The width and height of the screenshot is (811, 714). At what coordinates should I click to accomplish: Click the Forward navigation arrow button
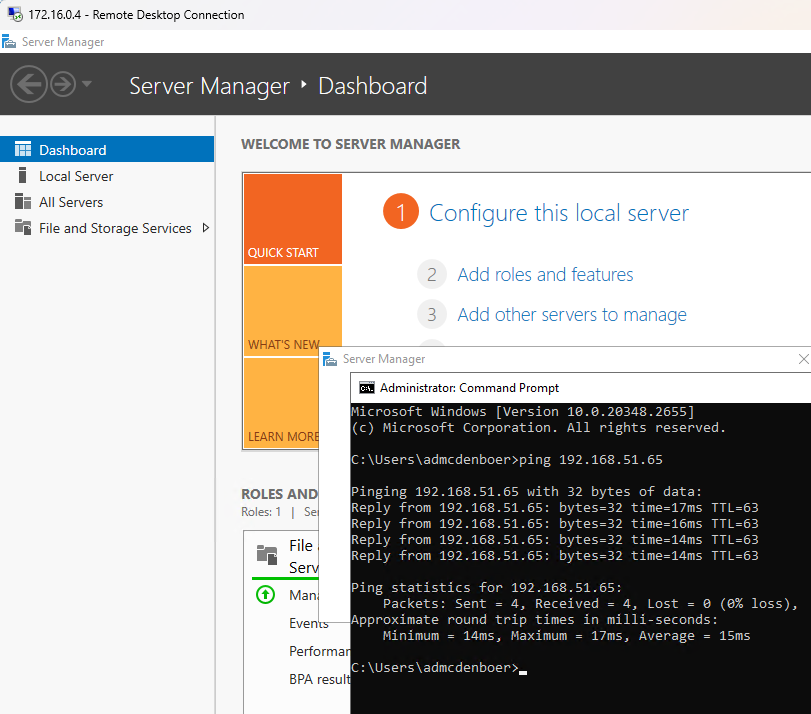coord(63,84)
